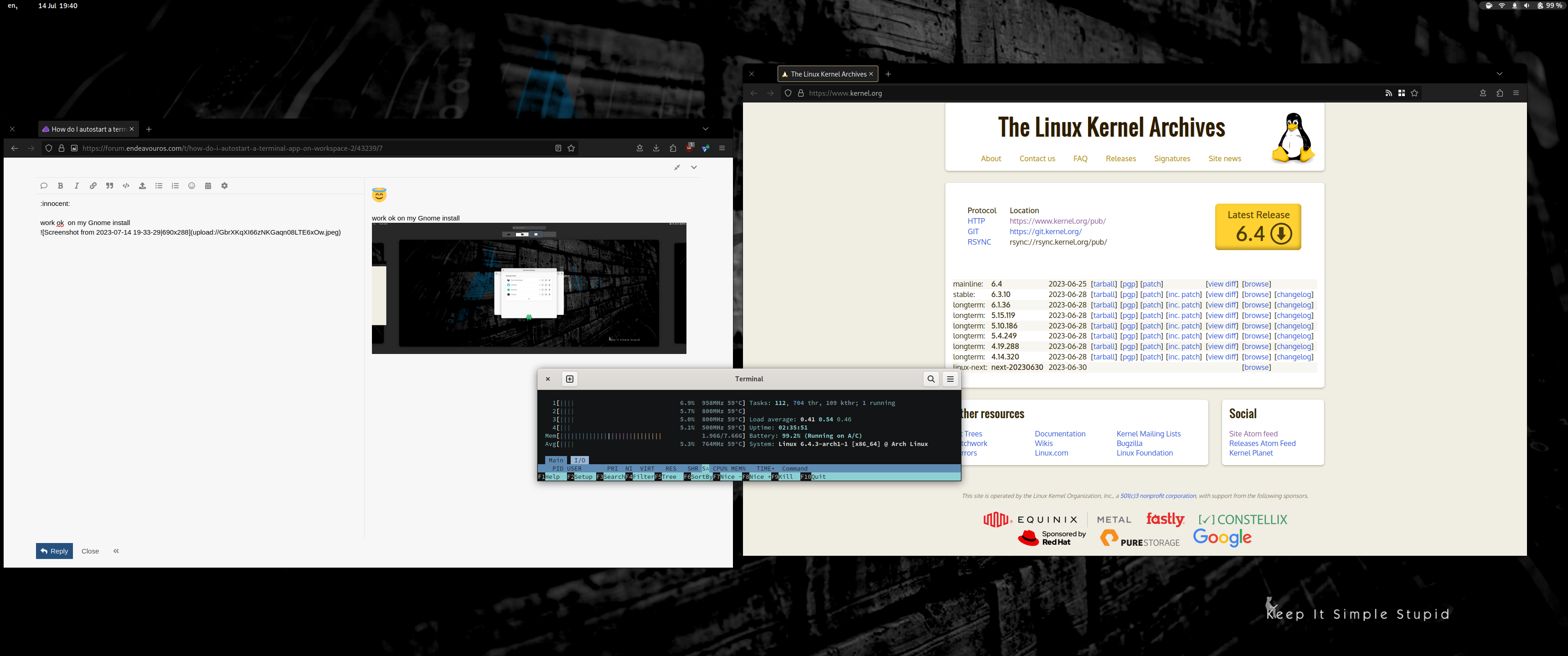Minimize the composer panel with the chevron
The image size is (1568, 656).
(694, 167)
